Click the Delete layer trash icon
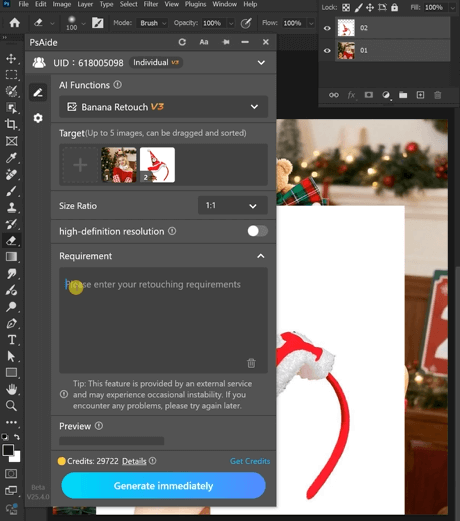Image resolution: width=460 pixels, height=521 pixels. pyautogui.click(x=438, y=95)
